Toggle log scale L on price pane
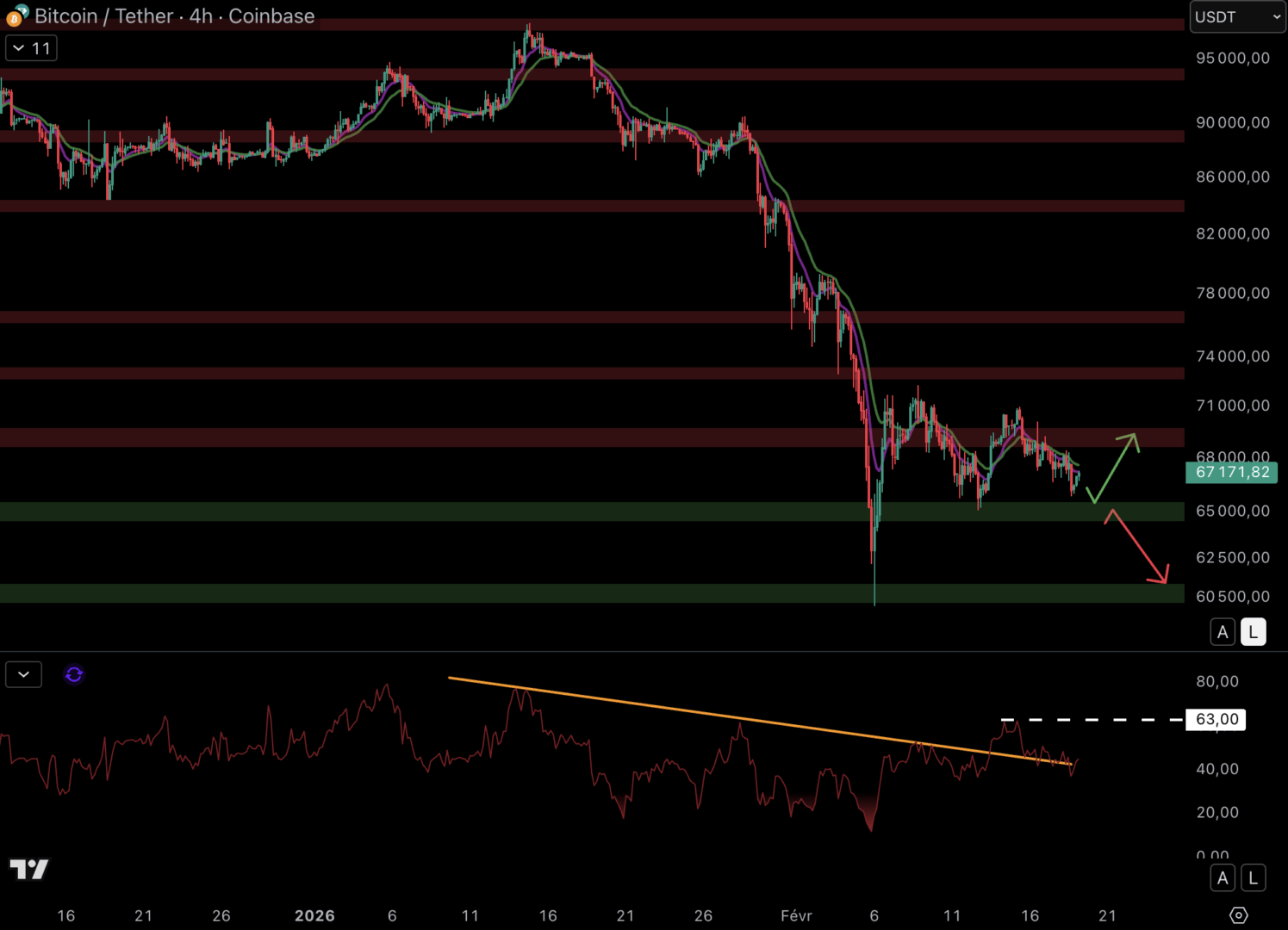Image resolution: width=1288 pixels, height=930 pixels. [x=1253, y=632]
